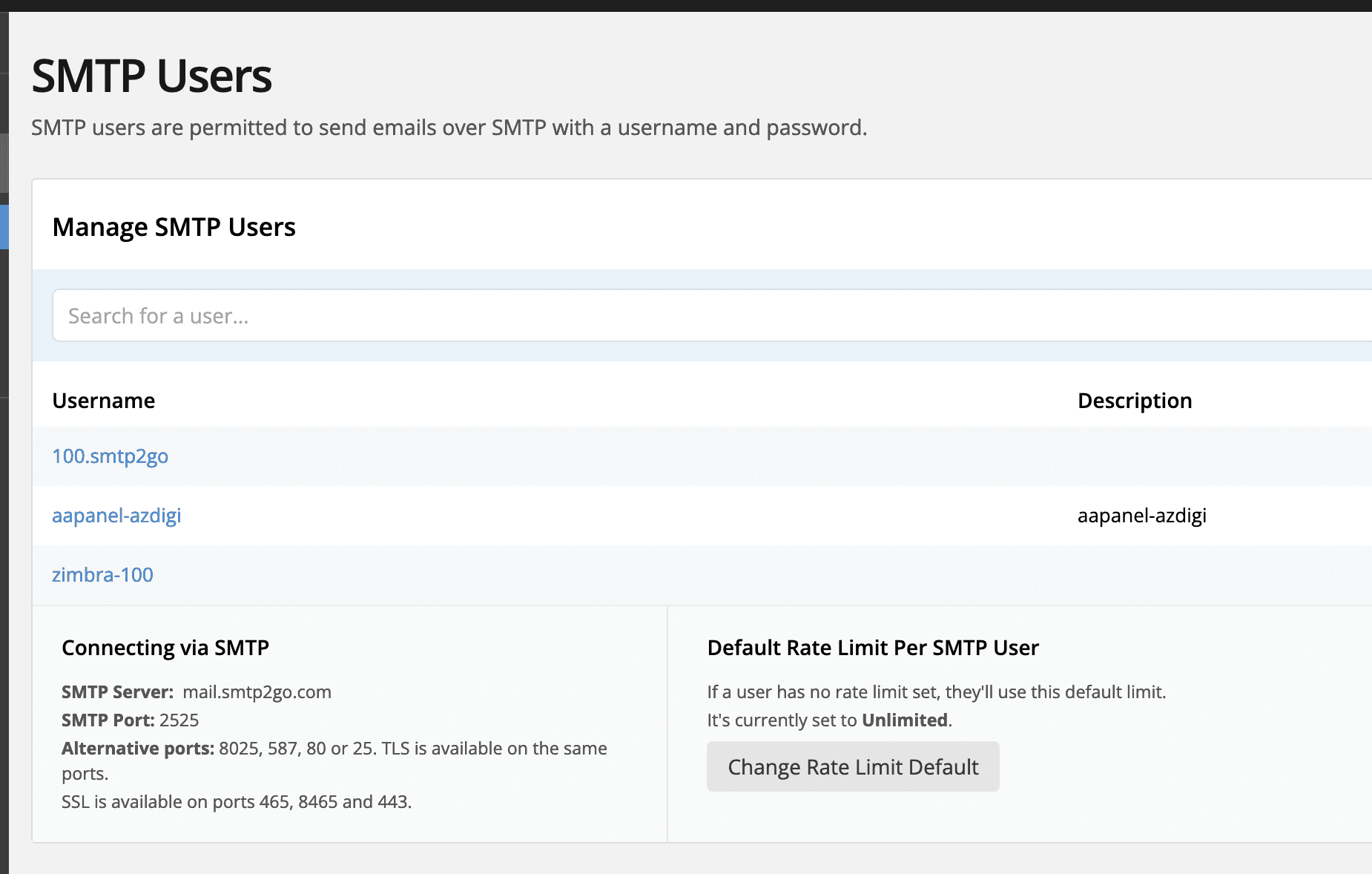Sort by the Description column header
Viewport: 1372px width, 874px height.
pos(1134,401)
